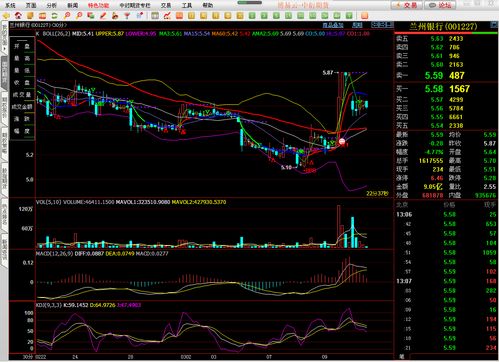This screenshot has width=499, height=362.
Task: Click the green circular refresh icon
Action: click(54, 15)
